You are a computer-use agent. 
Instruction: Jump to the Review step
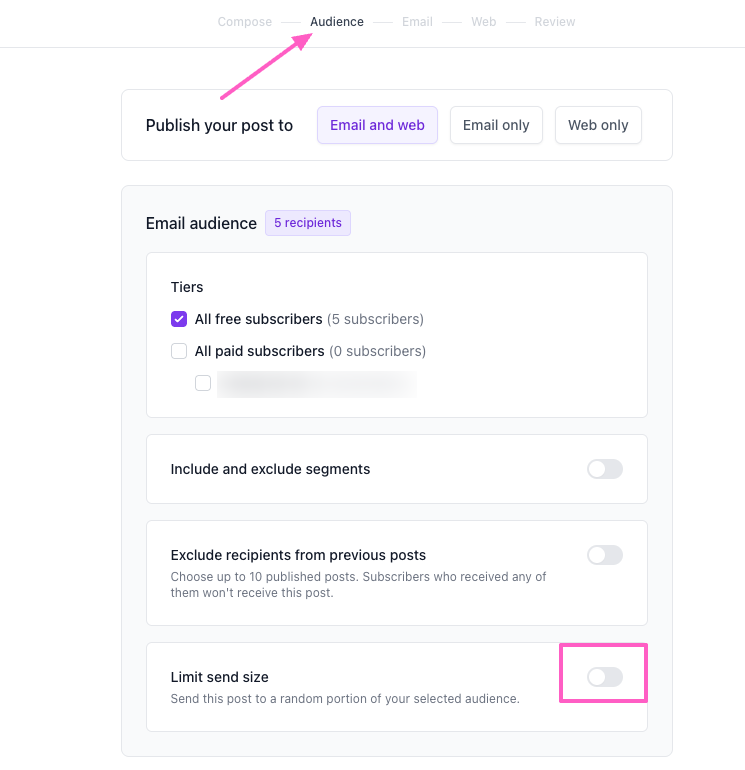pyautogui.click(x=554, y=22)
